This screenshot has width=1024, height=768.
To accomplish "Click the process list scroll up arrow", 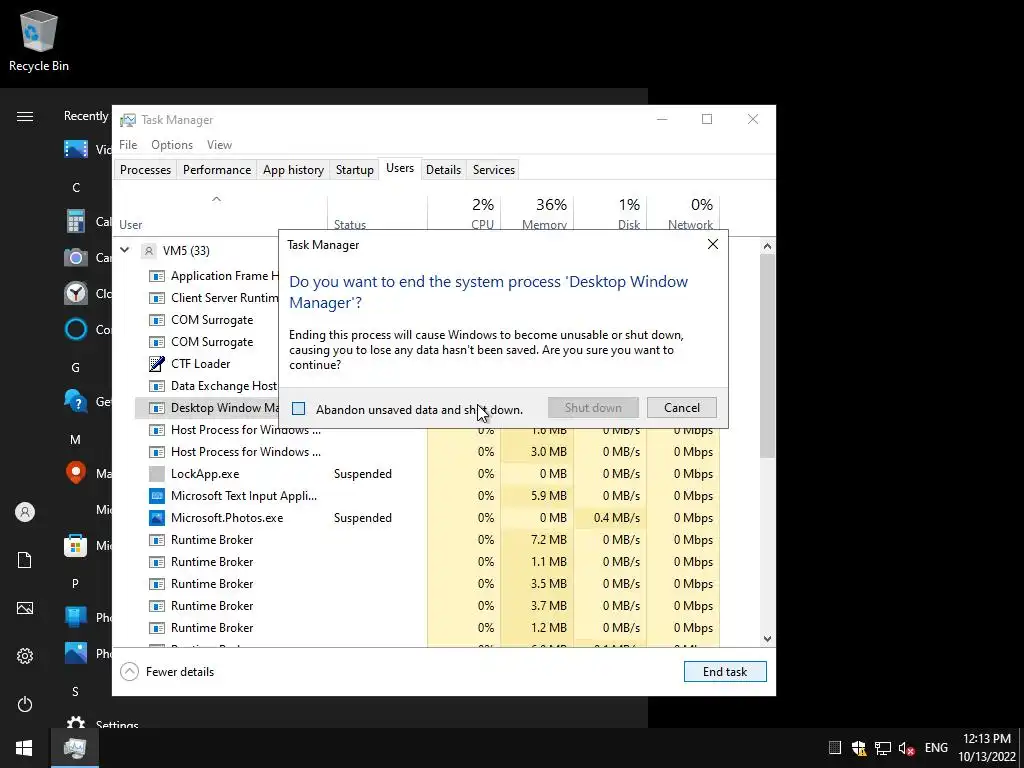I will 767,246.
